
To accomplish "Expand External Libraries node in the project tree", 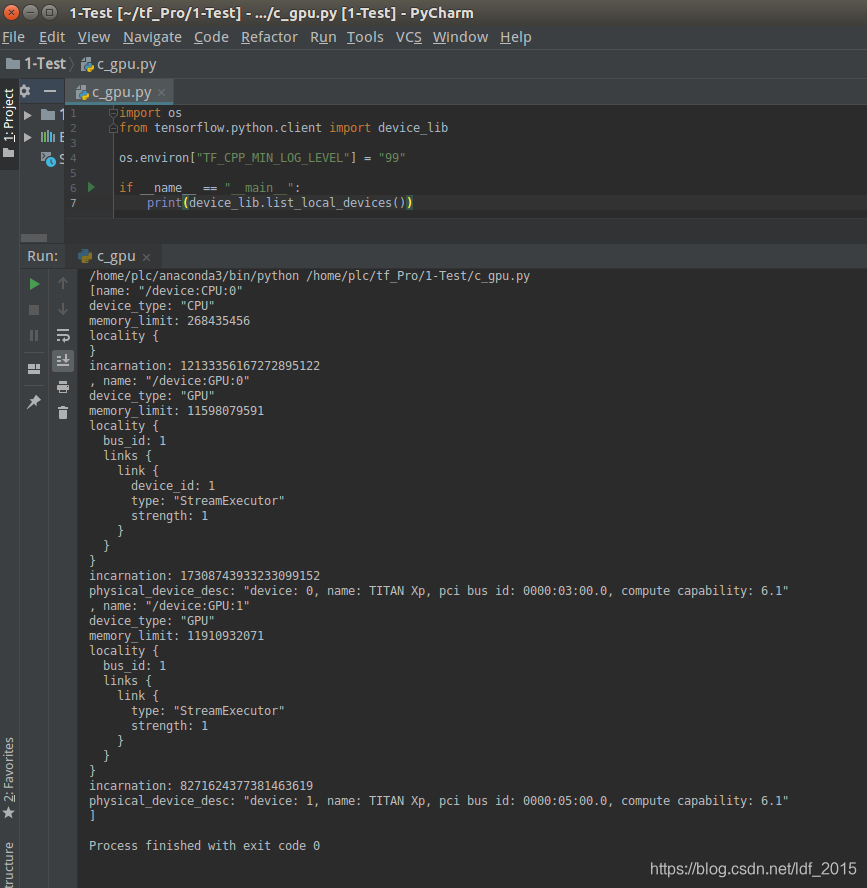I will [x=27, y=137].
